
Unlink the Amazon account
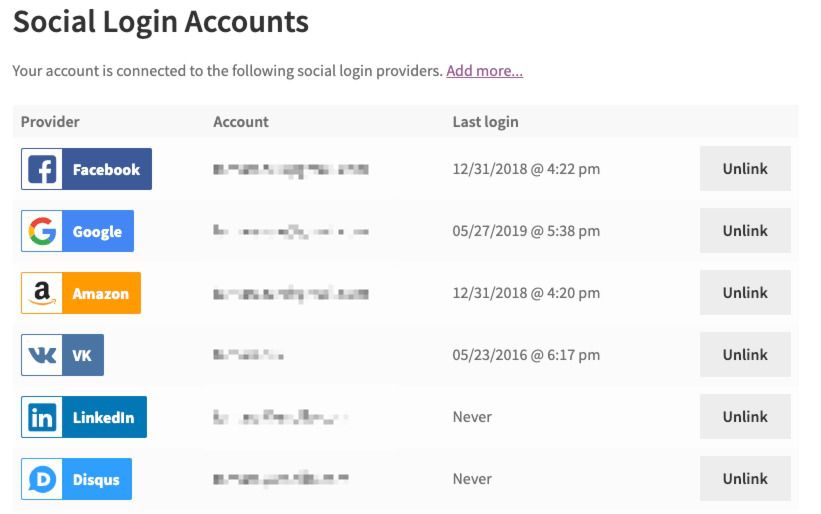pyautogui.click(x=745, y=293)
